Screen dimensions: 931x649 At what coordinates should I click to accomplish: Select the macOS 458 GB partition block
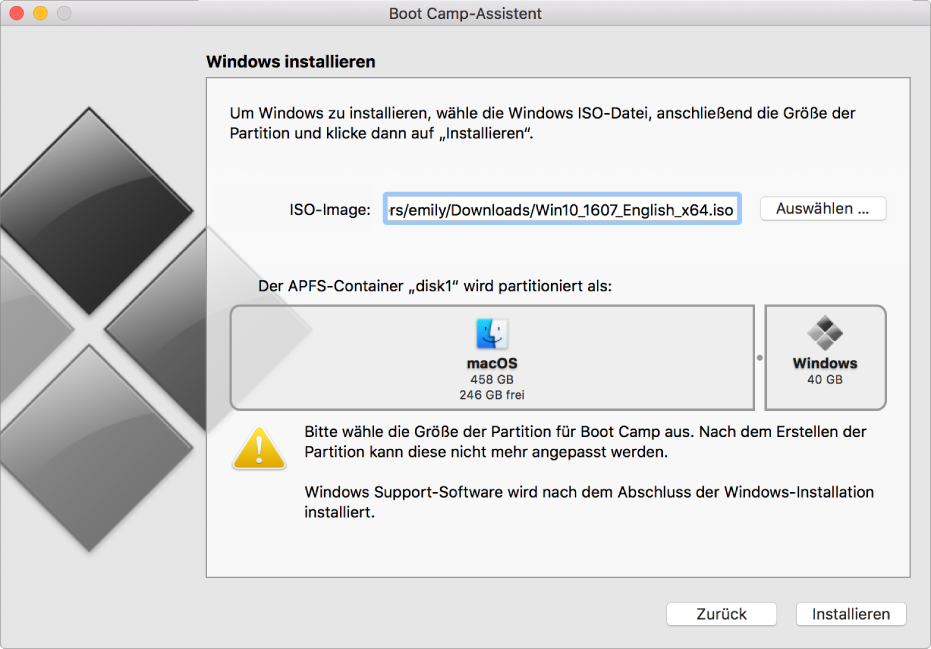pos(492,358)
